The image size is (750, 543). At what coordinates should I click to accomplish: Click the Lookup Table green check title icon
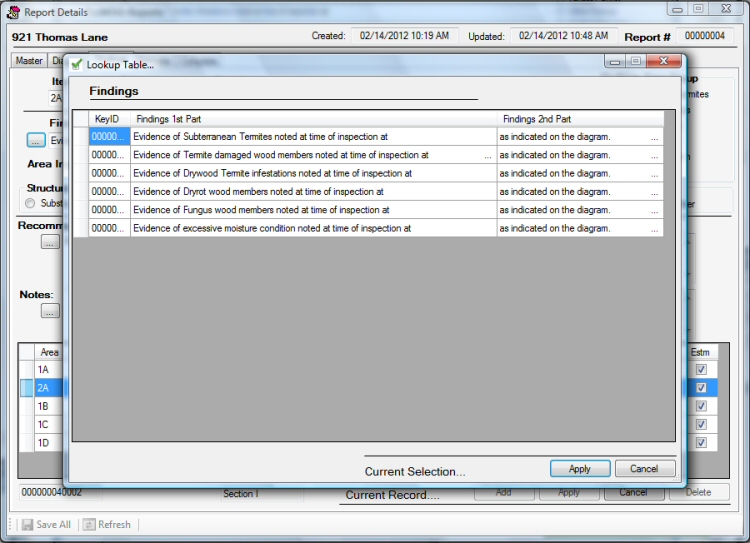pos(77,65)
